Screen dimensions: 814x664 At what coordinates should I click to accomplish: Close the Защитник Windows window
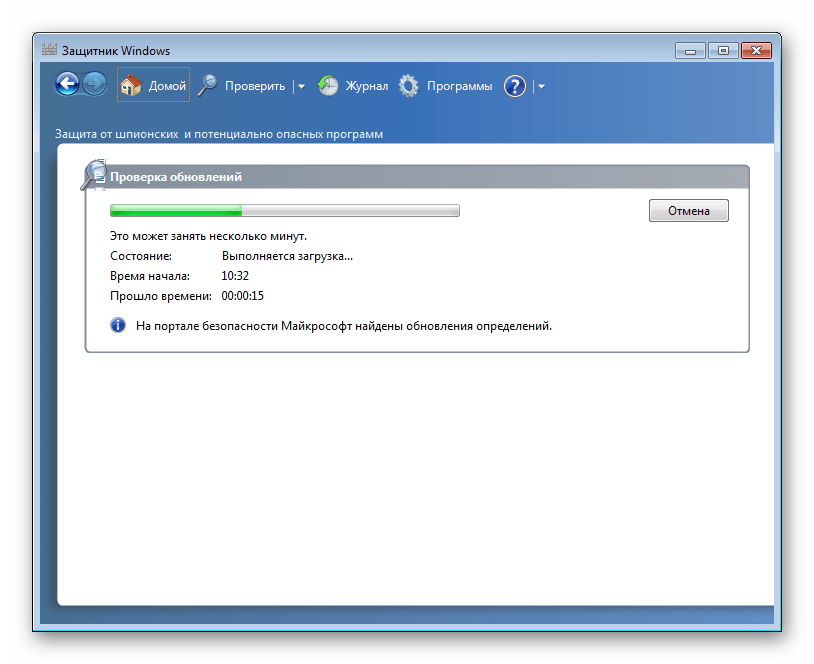tap(756, 50)
